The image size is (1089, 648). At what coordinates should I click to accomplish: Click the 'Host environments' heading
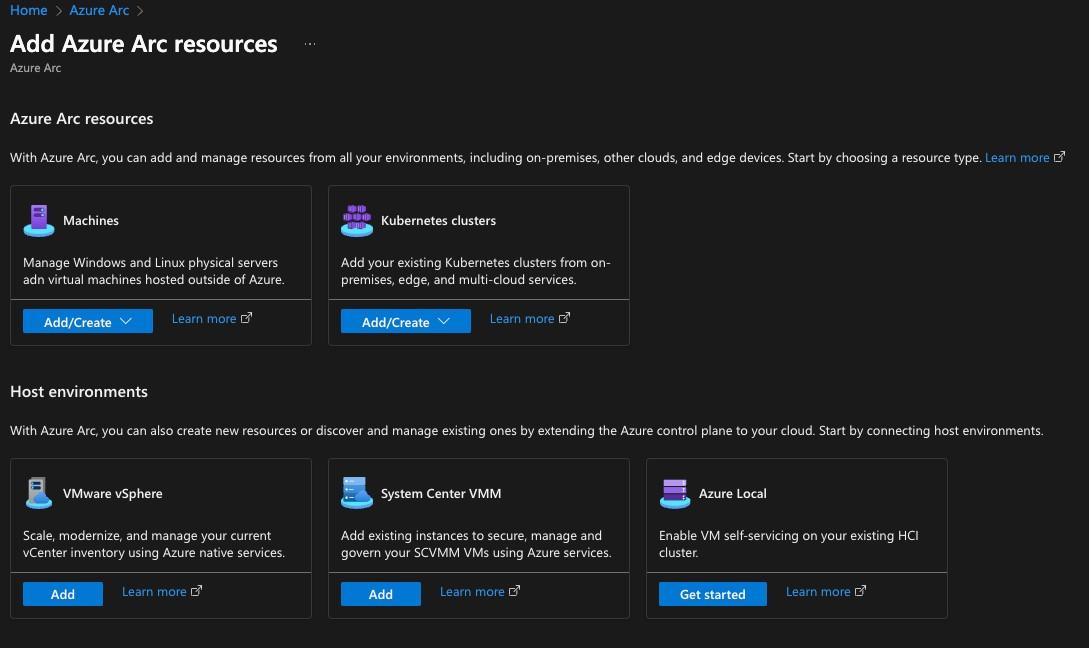tap(78, 392)
